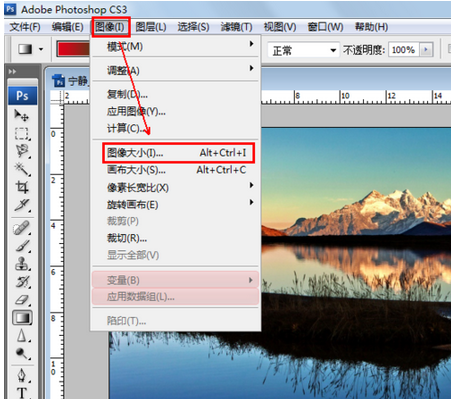Choose 图像大小(I)... menu item
Viewport: 451px width, 399px height.
pyautogui.click(x=178, y=153)
